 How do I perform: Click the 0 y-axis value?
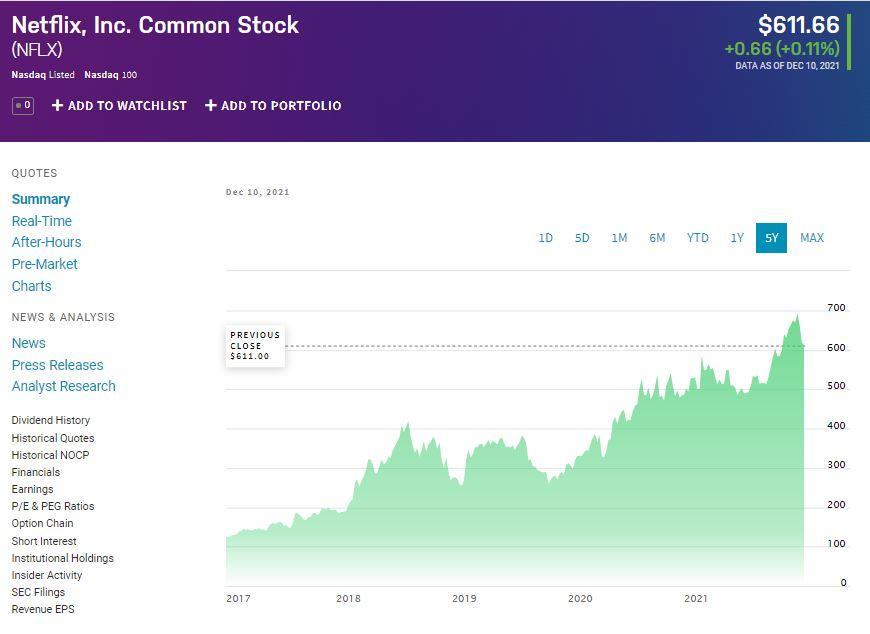click(x=843, y=582)
